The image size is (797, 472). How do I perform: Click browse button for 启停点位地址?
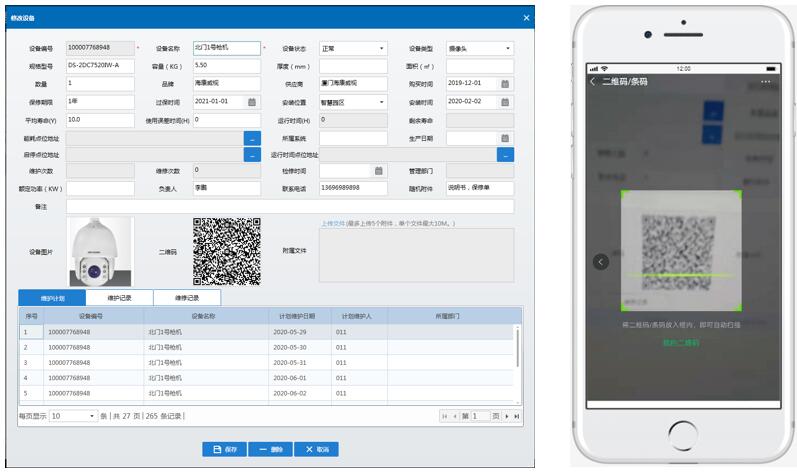click(252, 154)
